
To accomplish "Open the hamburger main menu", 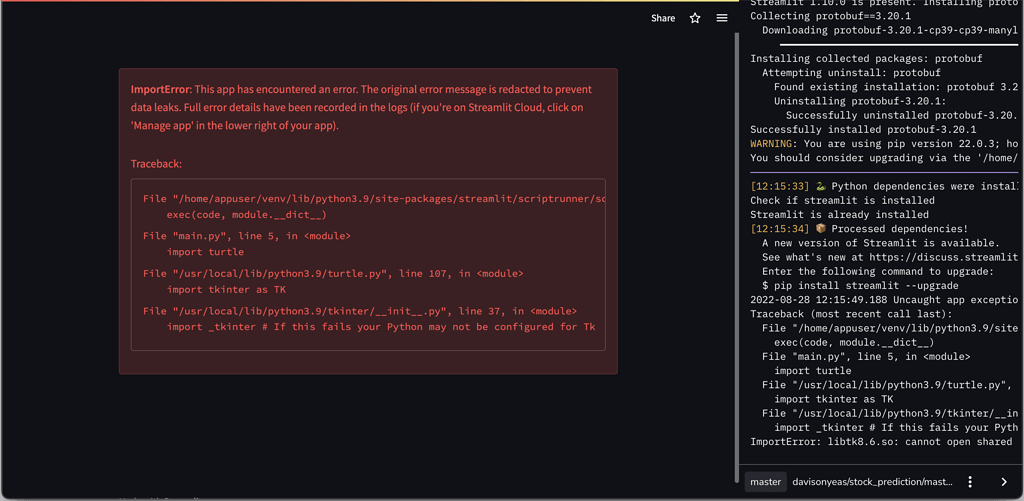I will (x=722, y=18).
